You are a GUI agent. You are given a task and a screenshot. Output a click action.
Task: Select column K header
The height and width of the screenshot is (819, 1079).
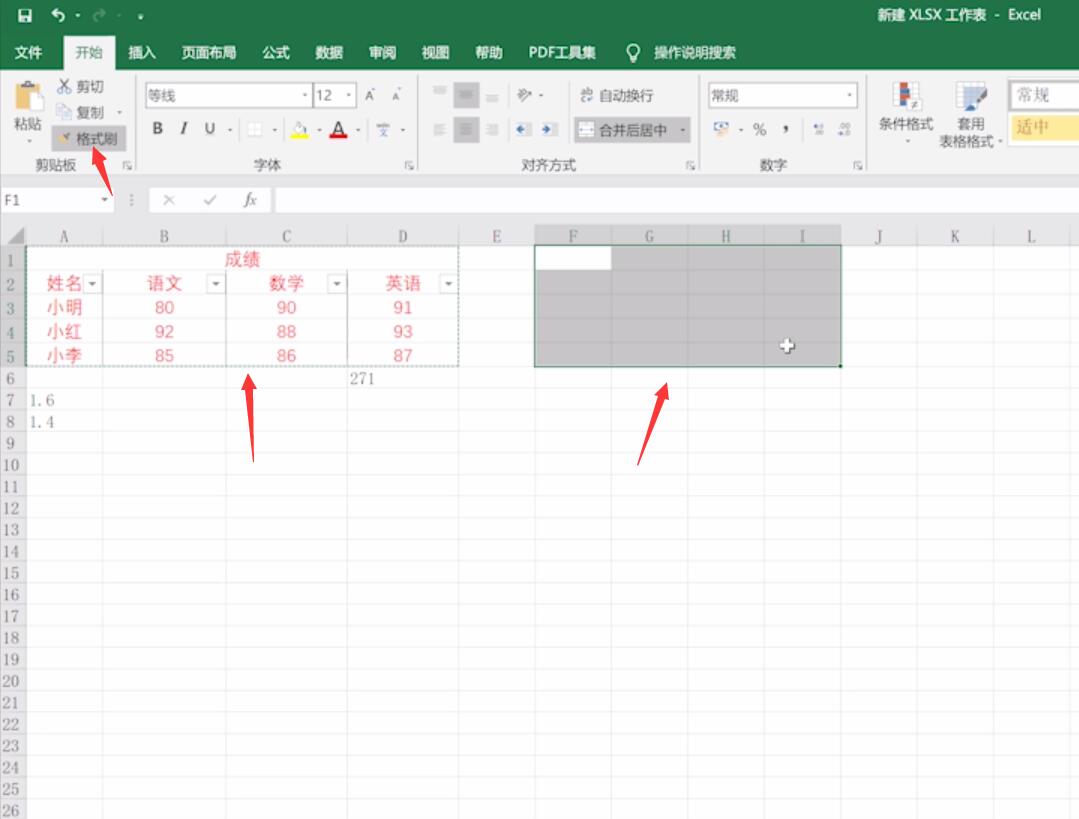955,236
